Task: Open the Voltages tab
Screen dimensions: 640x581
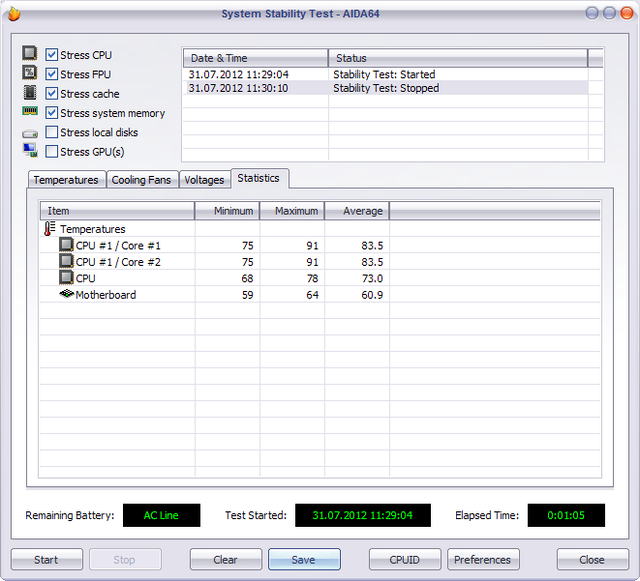Action: click(204, 180)
